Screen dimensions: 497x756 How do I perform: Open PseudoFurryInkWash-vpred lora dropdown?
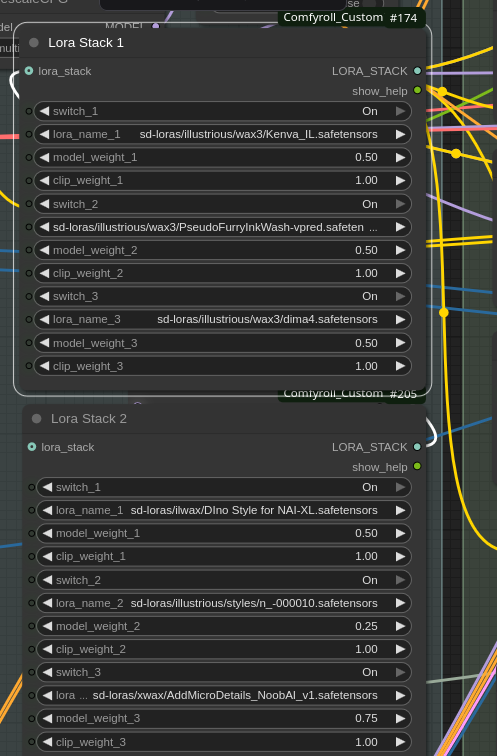[223, 227]
